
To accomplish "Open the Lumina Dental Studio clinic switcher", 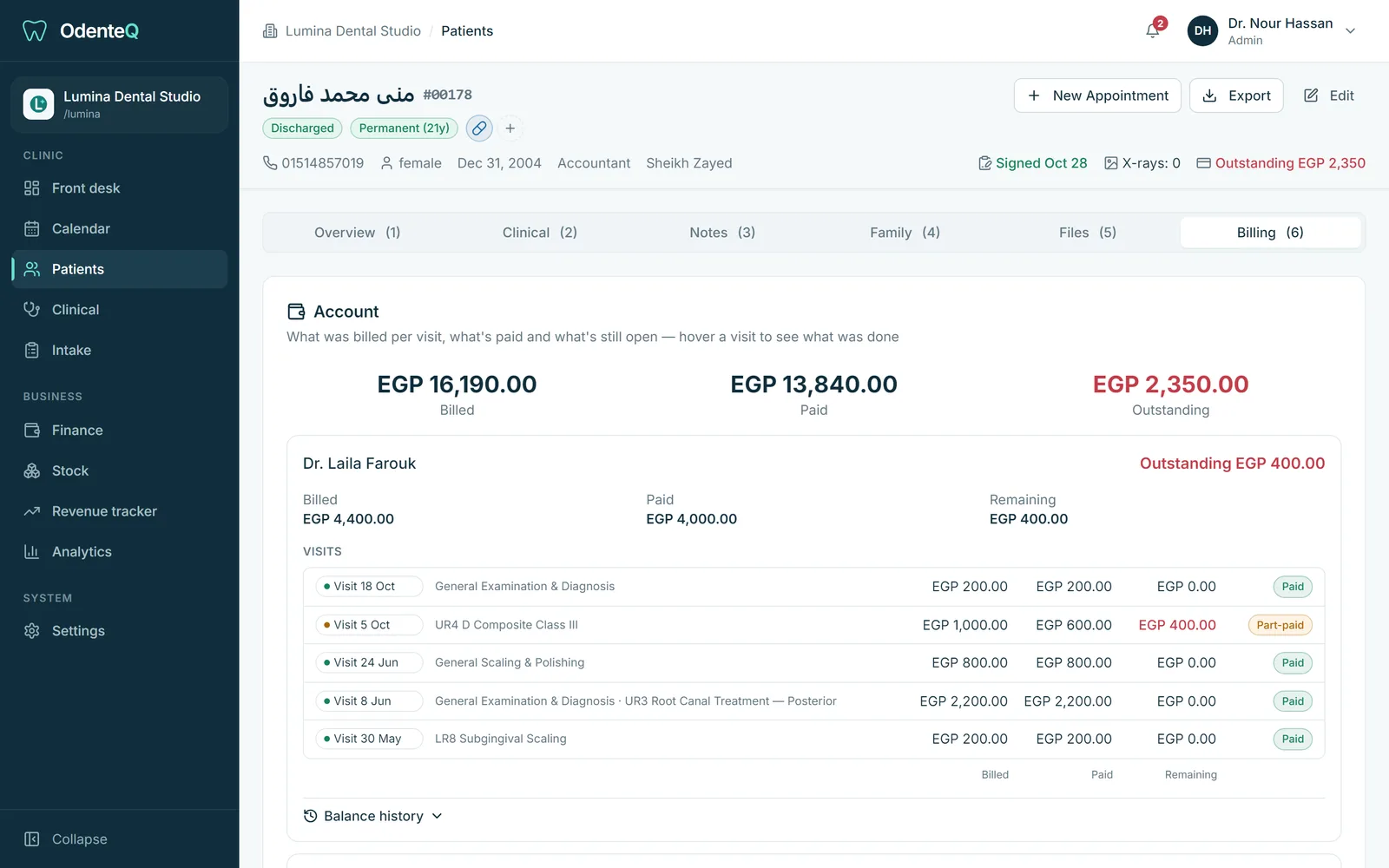I will coord(120,104).
